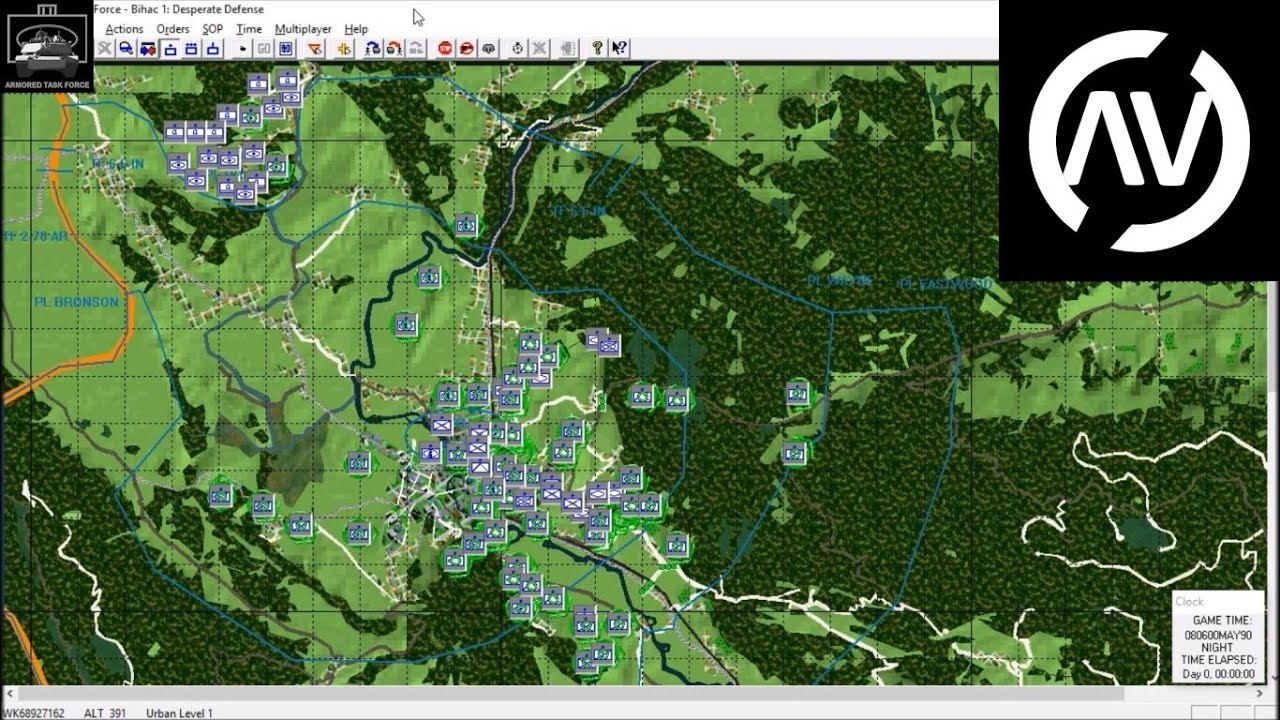Click the blue arrow mount troops icon

(x=373, y=48)
